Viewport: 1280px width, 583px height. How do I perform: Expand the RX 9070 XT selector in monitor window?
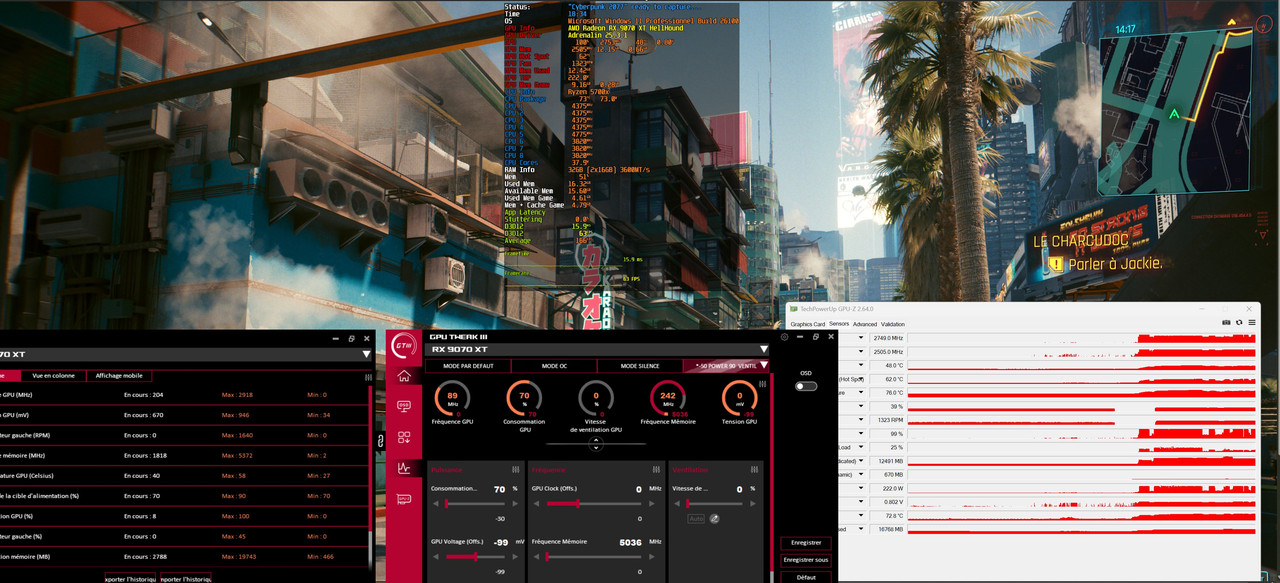click(366, 354)
